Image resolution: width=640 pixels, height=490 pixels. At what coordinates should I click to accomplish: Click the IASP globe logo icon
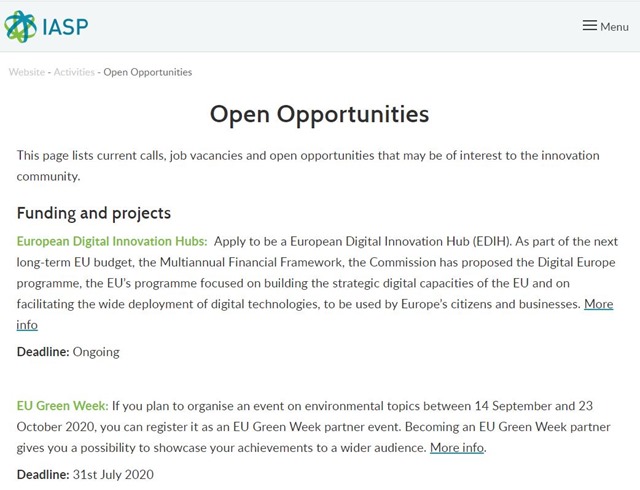click(20, 27)
